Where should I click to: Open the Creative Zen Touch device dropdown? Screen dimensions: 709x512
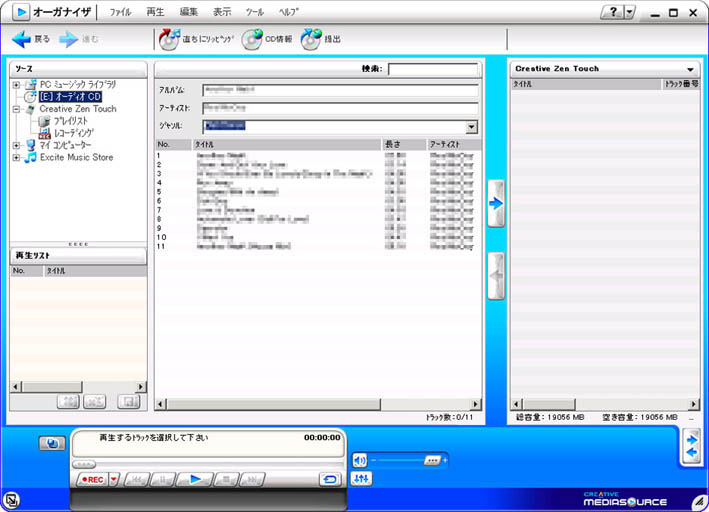(689, 69)
